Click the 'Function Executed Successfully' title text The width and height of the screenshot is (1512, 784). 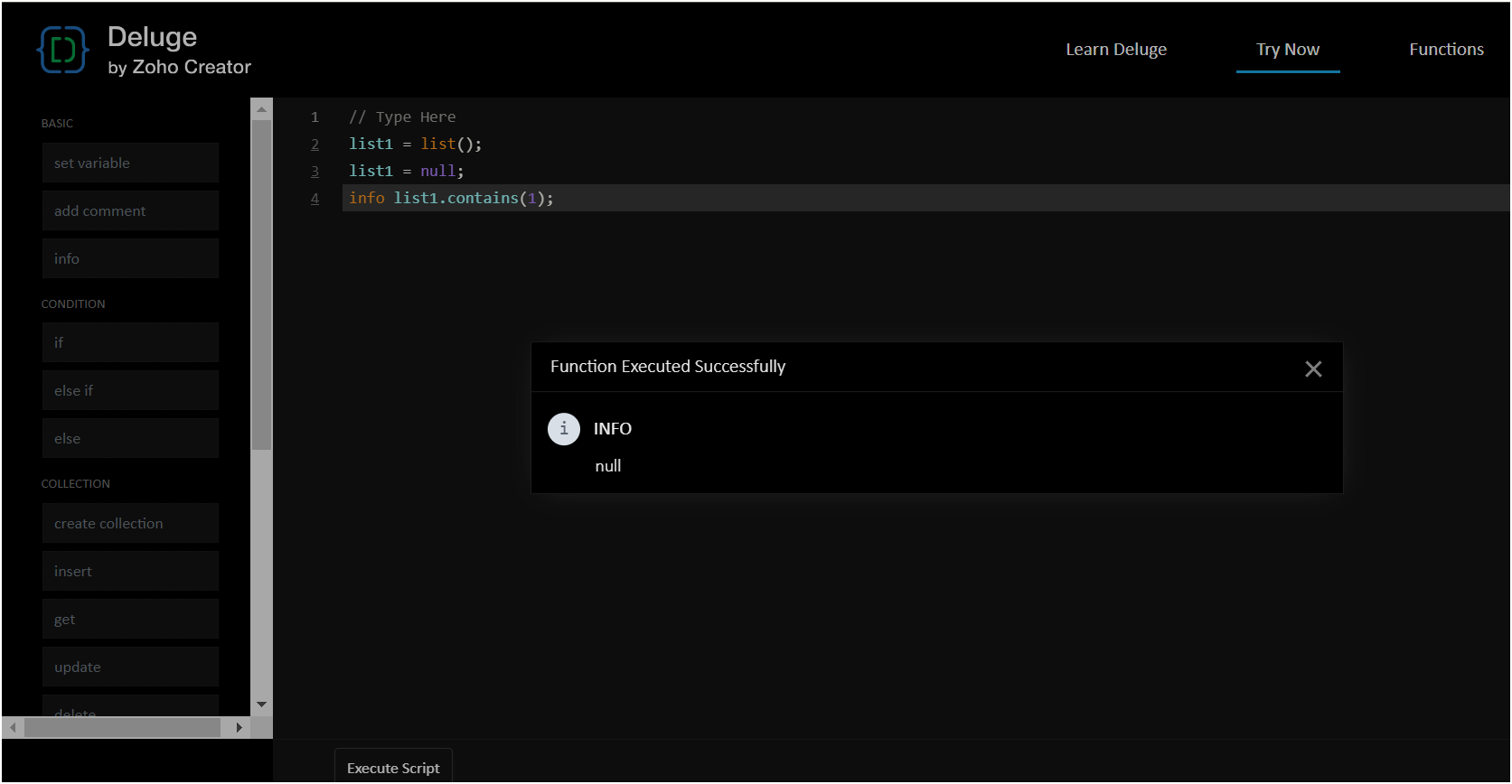point(668,367)
